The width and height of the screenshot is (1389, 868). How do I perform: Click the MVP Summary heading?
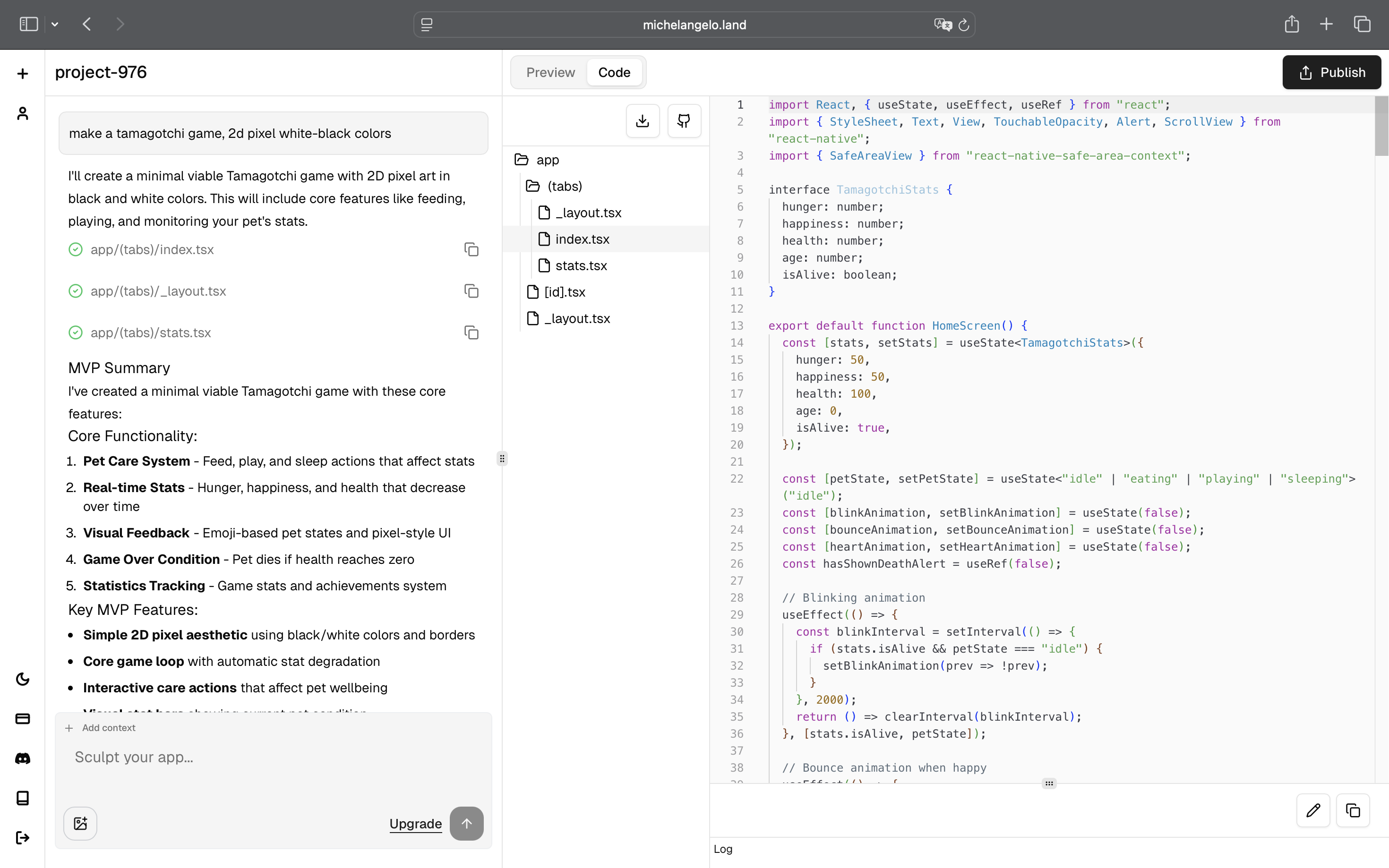[119, 367]
